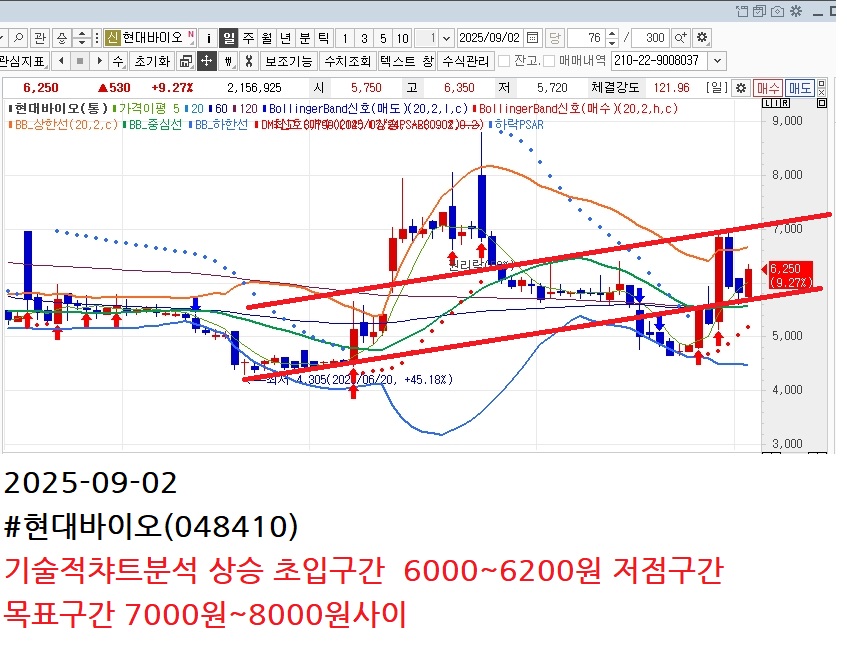Click current price tag 6,250 on axis

click(790, 275)
